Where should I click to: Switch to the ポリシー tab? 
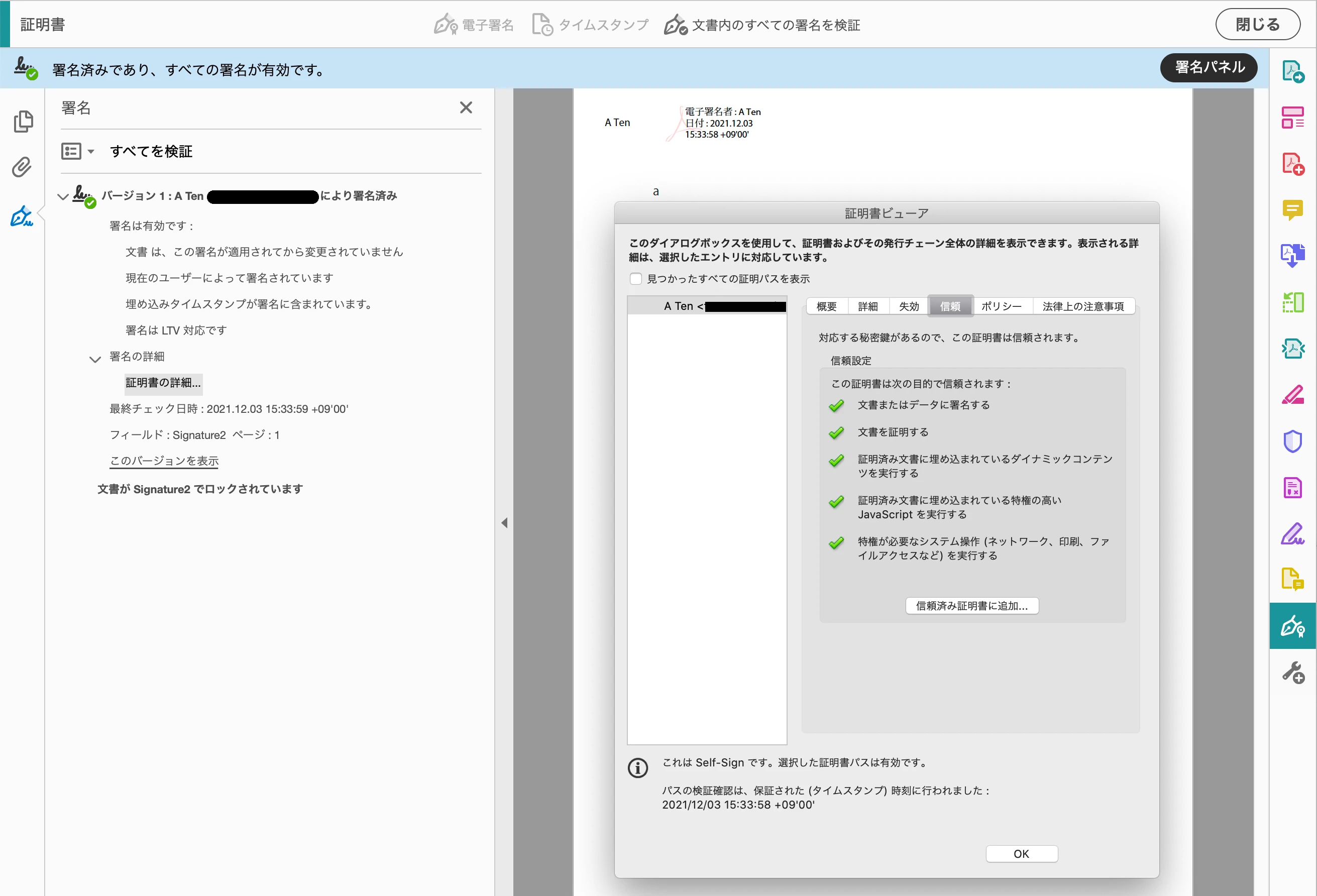pyautogui.click(x=1001, y=306)
